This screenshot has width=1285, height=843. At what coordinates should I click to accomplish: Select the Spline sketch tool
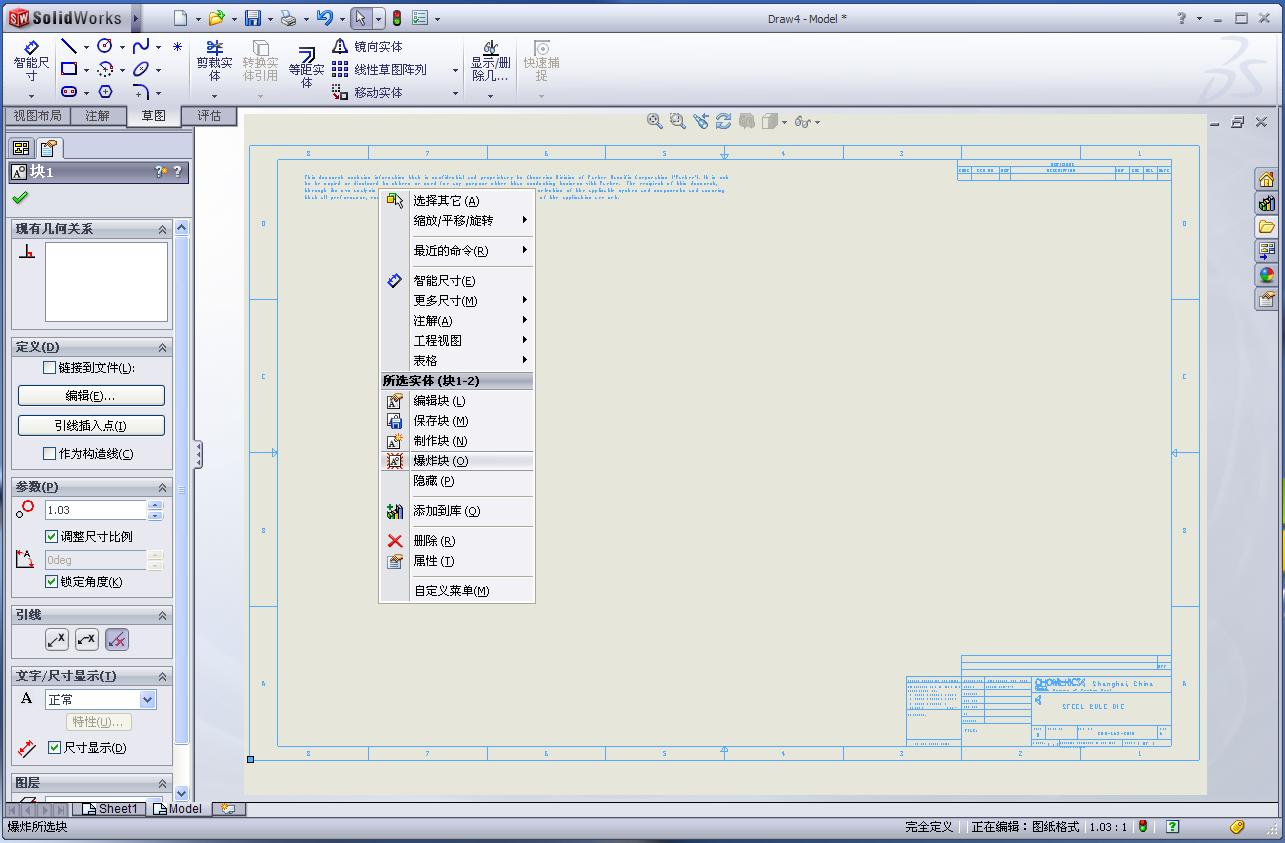[141, 46]
